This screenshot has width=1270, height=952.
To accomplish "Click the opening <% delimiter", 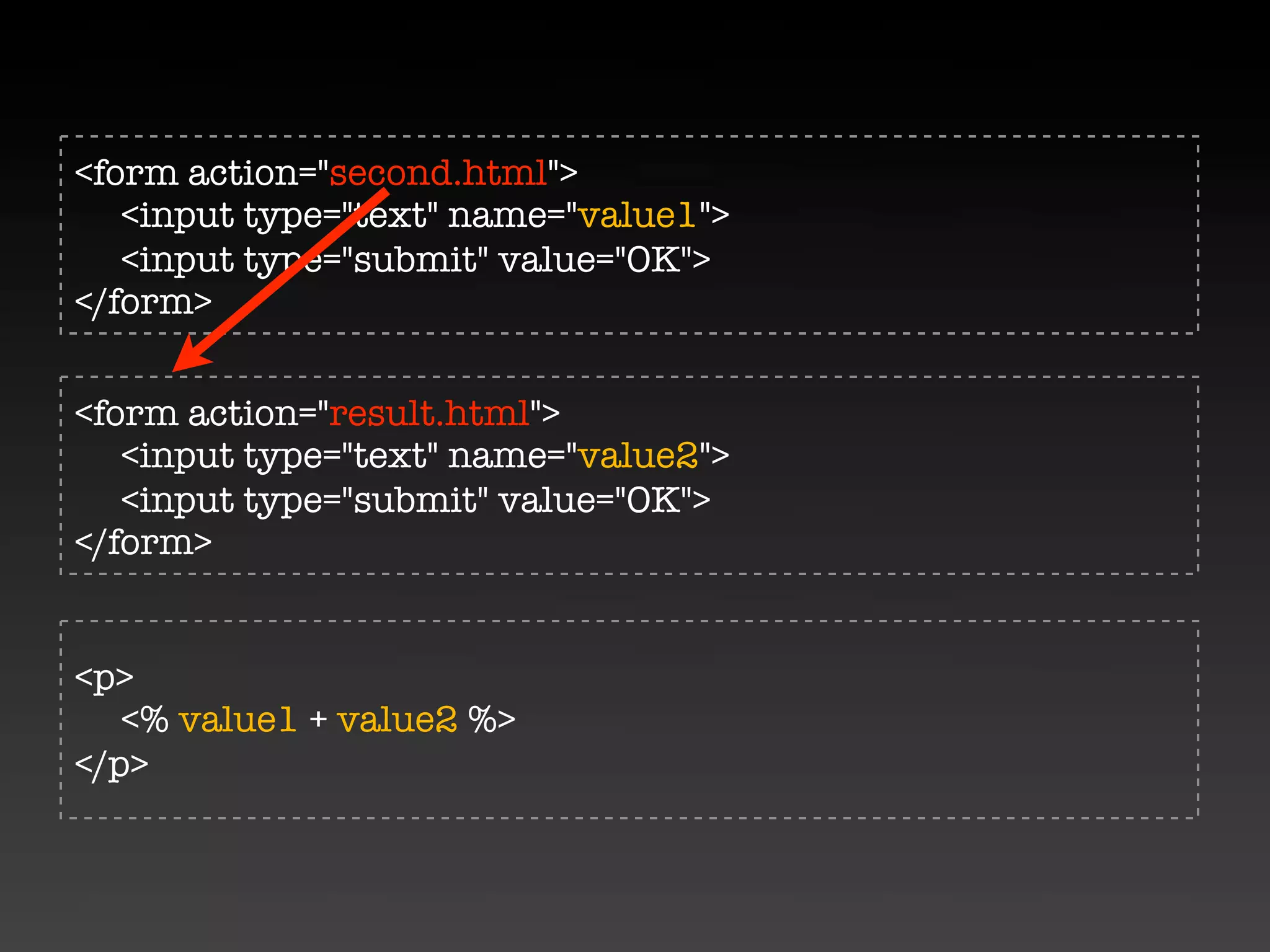I will 144,720.
